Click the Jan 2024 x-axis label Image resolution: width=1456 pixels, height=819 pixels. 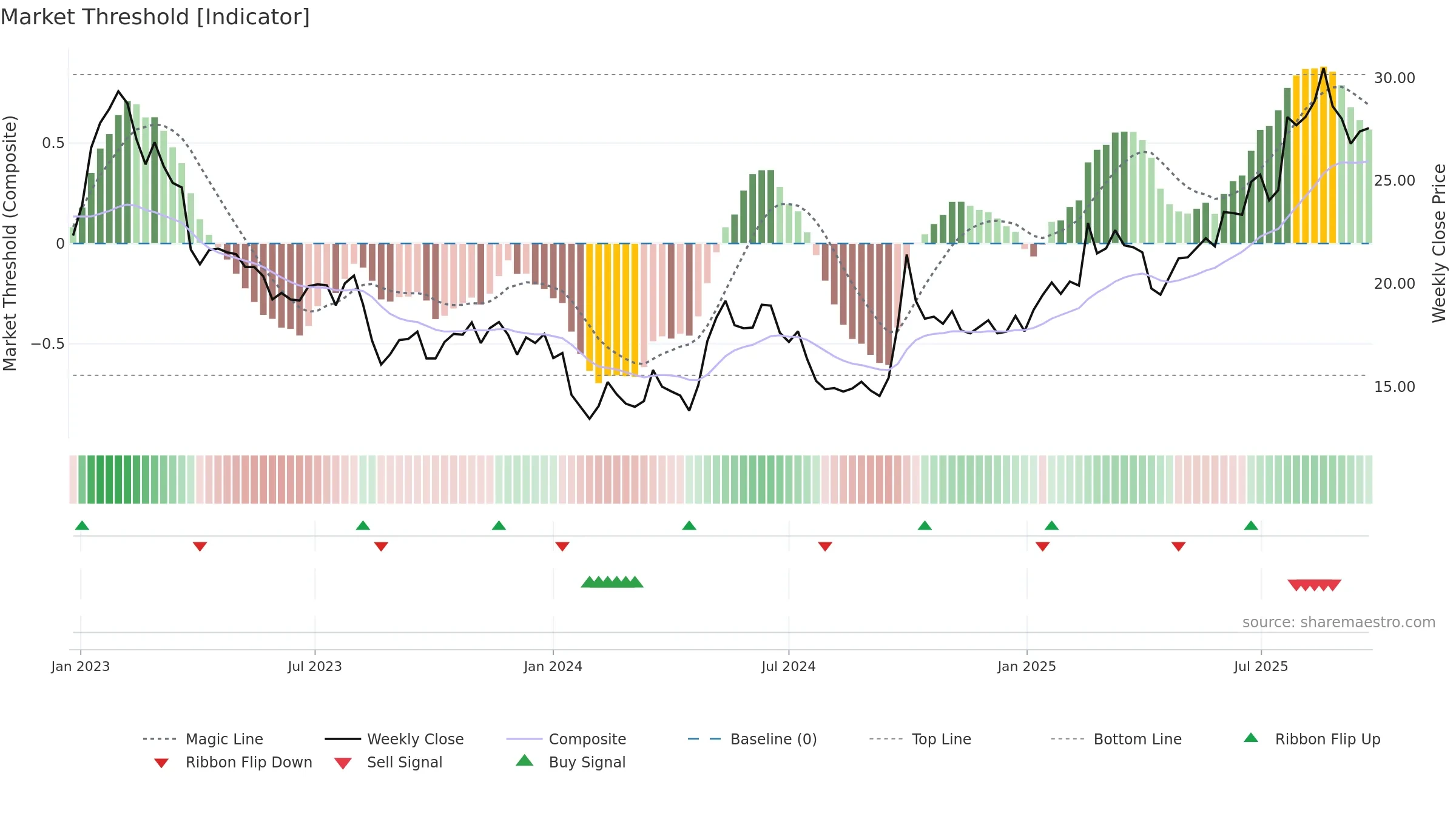[553, 667]
